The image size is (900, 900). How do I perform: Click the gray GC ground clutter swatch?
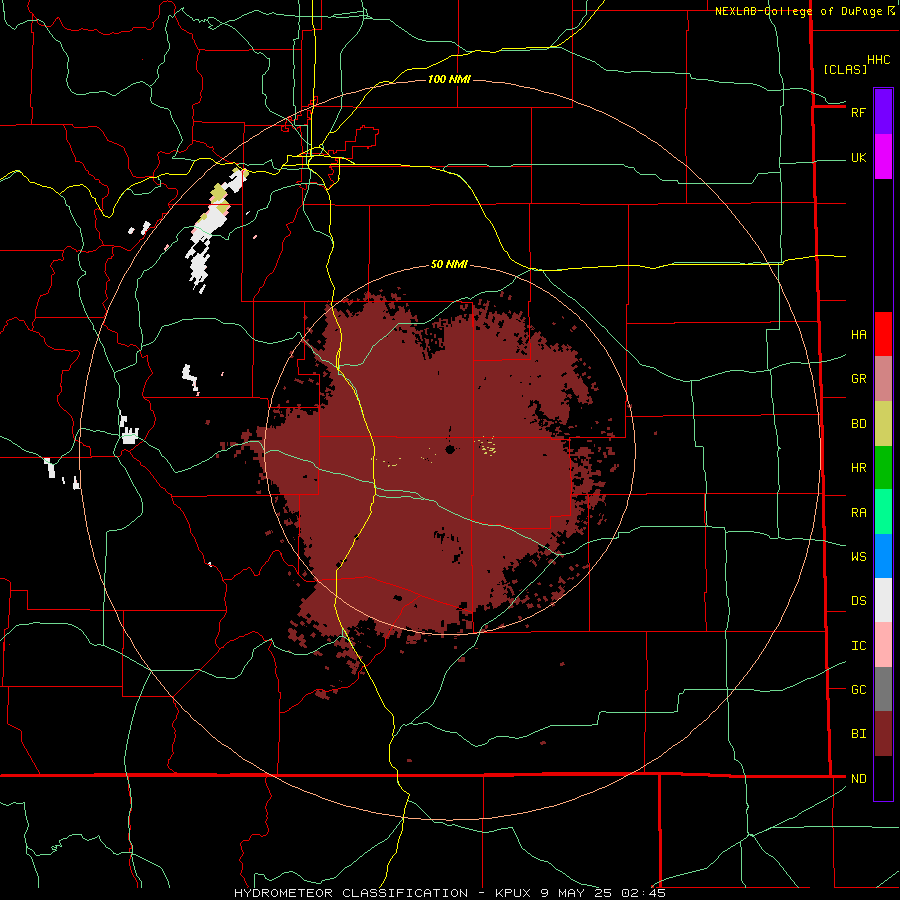(x=883, y=689)
